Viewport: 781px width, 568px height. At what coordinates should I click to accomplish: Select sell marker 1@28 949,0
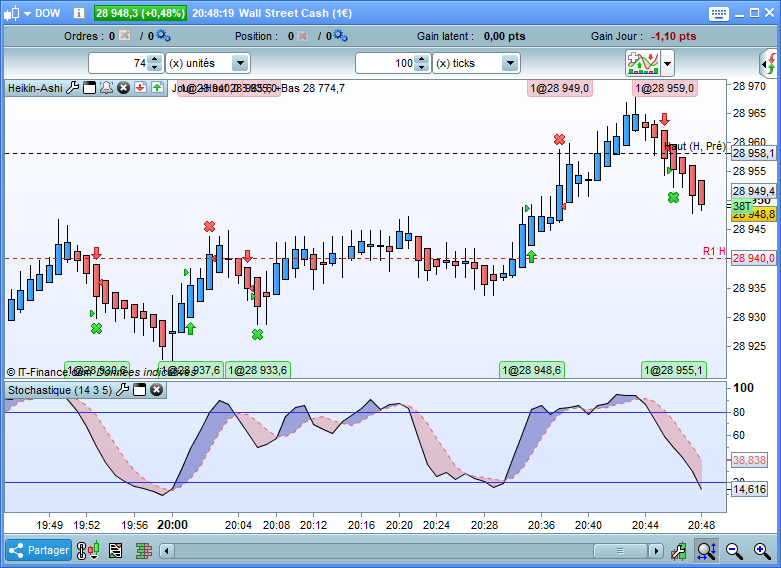[560, 89]
